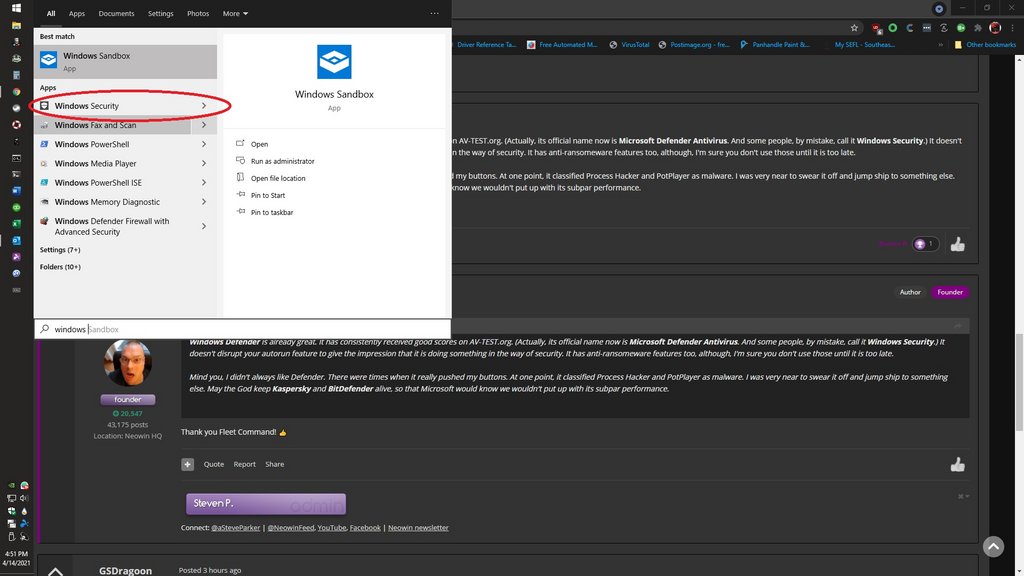The height and width of the screenshot is (576, 1024).
Task: Open the Panhandle Paint bookmark
Action: pyautogui.click(x=775, y=45)
